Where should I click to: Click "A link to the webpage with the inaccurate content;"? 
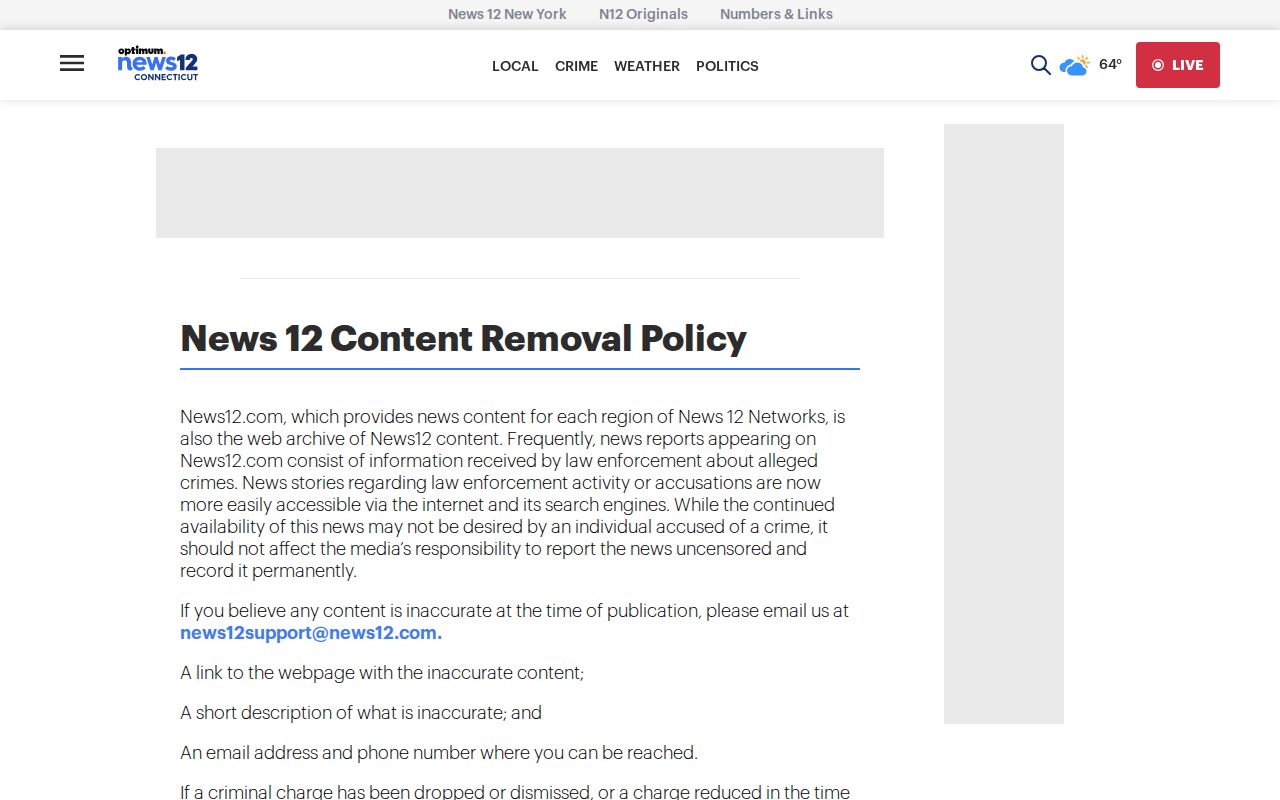pyautogui.click(x=382, y=673)
